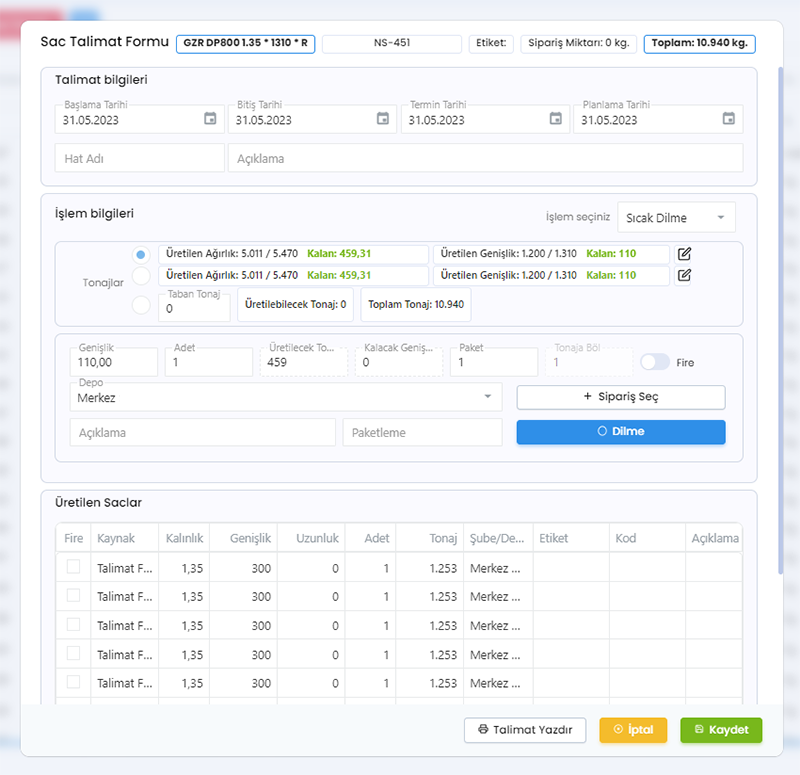The image size is (800, 775).
Task: Click Talimat Yazdır print button
Action: [x=525, y=730]
